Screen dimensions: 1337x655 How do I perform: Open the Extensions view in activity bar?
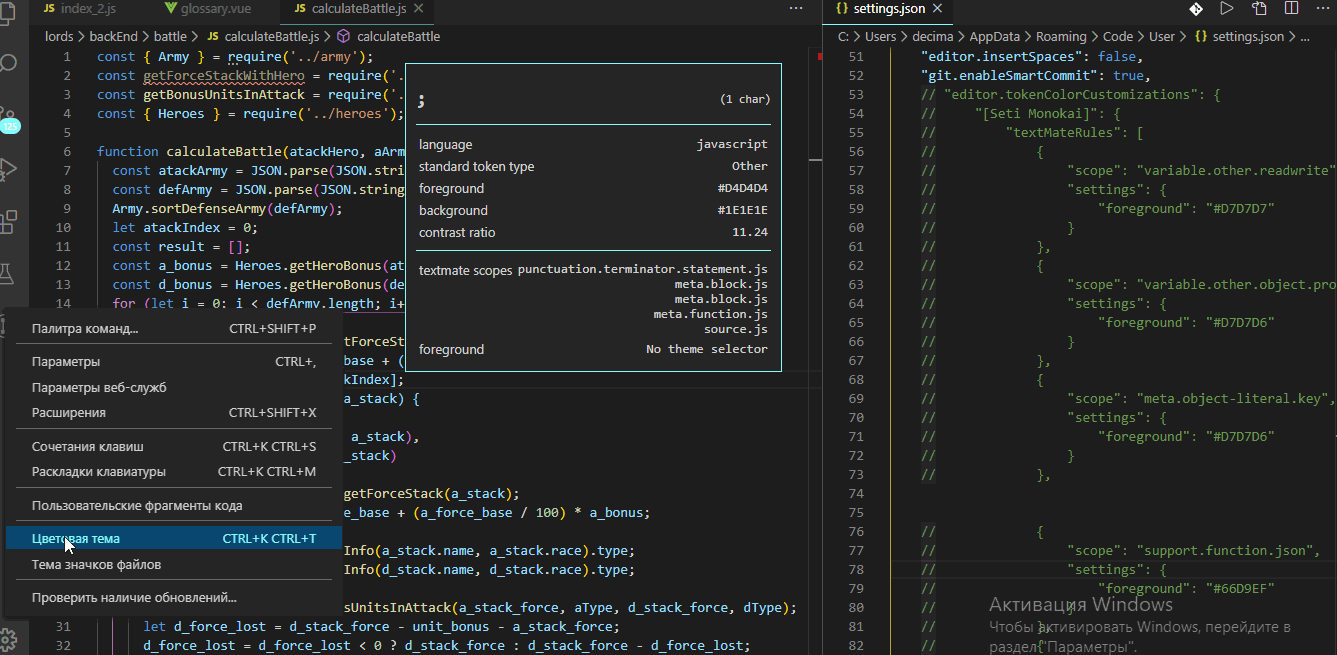click(x=10, y=220)
